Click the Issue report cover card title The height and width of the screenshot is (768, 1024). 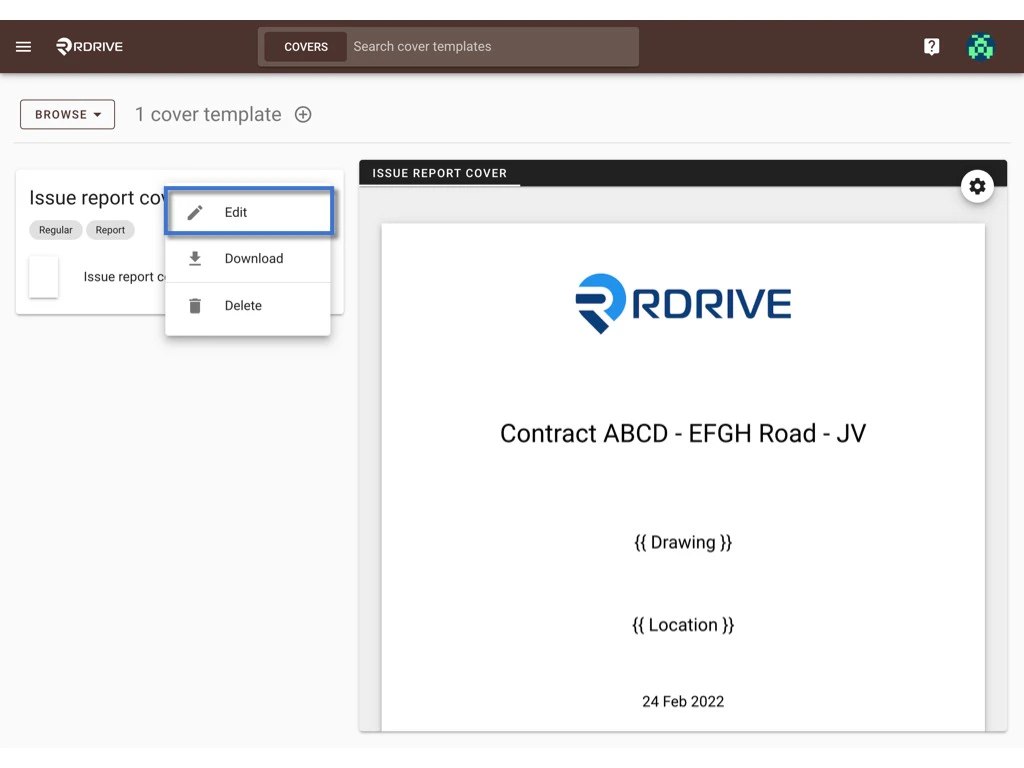(x=97, y=197)
